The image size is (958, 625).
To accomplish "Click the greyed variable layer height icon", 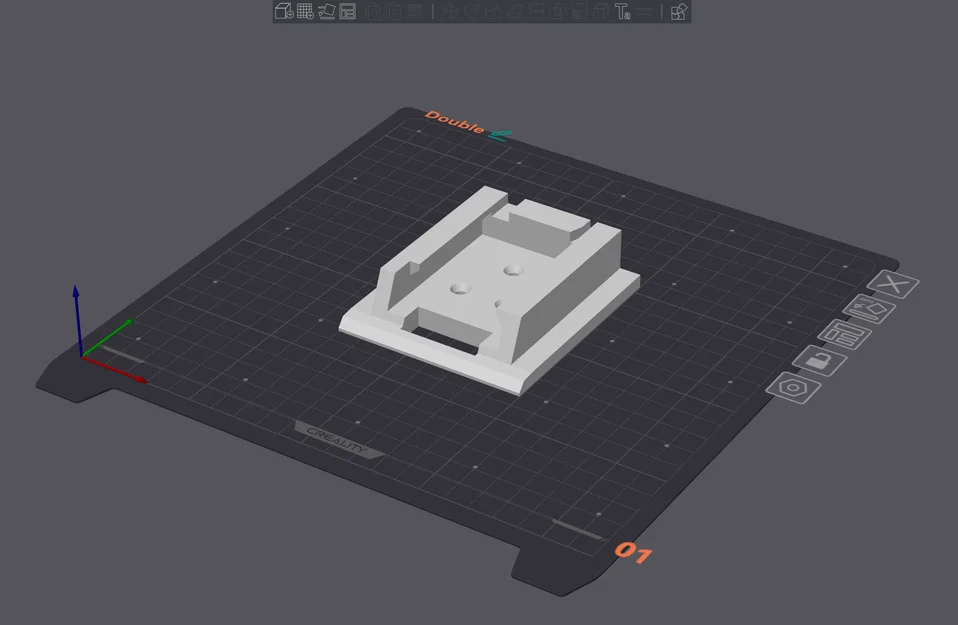I will point(415,11).
